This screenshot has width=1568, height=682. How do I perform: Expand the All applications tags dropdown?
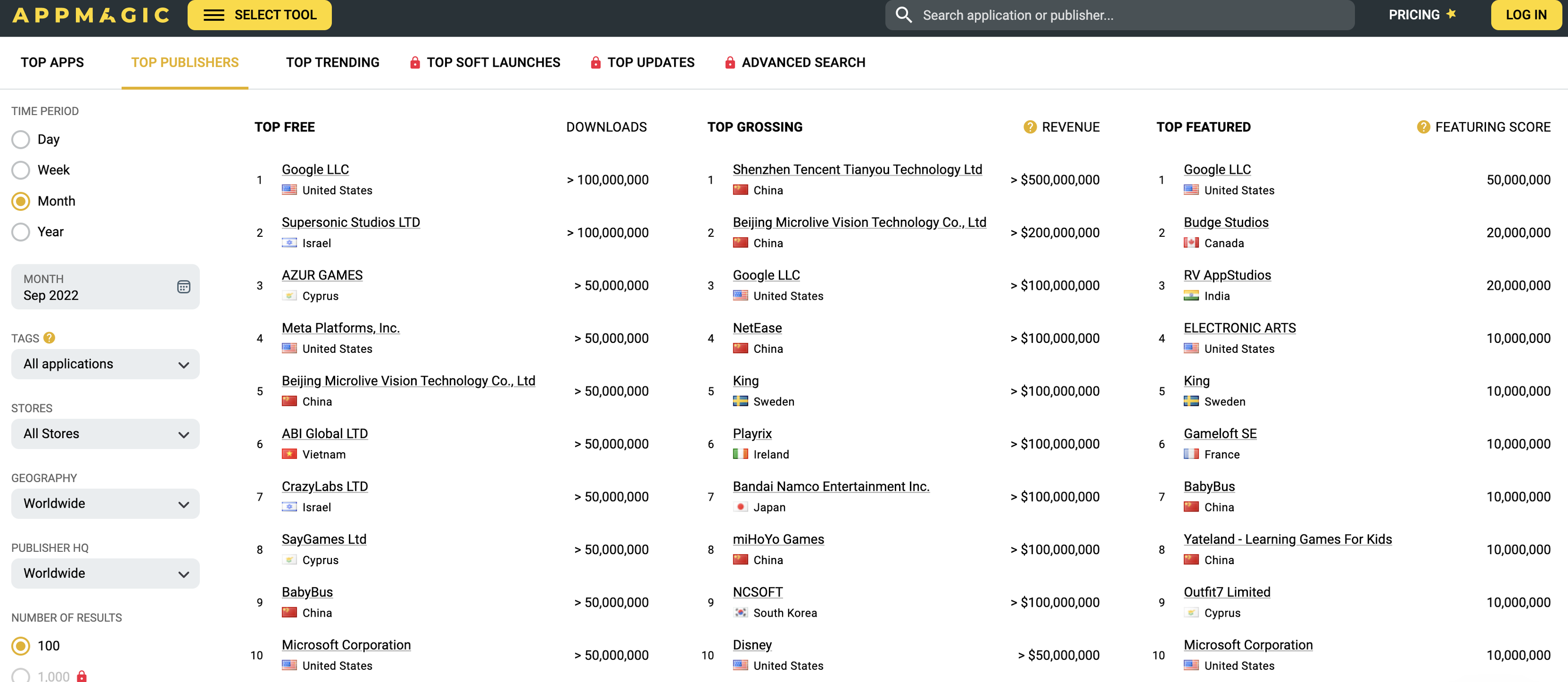pos(105,364)
